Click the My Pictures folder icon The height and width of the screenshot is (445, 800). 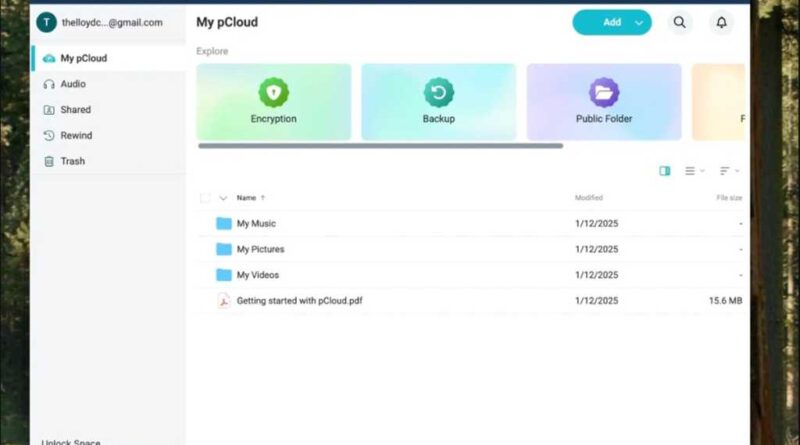click(223, 249)
